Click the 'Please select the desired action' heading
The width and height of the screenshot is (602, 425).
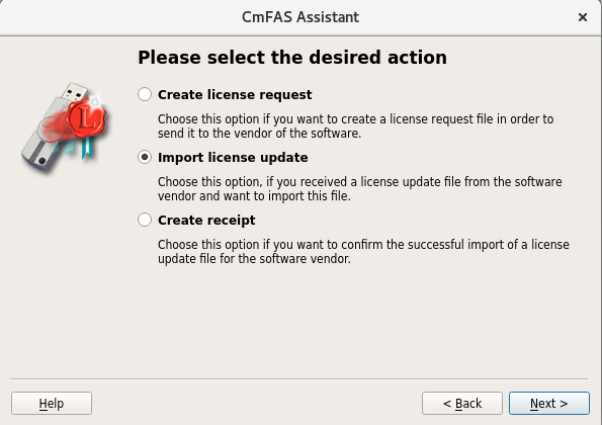[x=292, y=58]
